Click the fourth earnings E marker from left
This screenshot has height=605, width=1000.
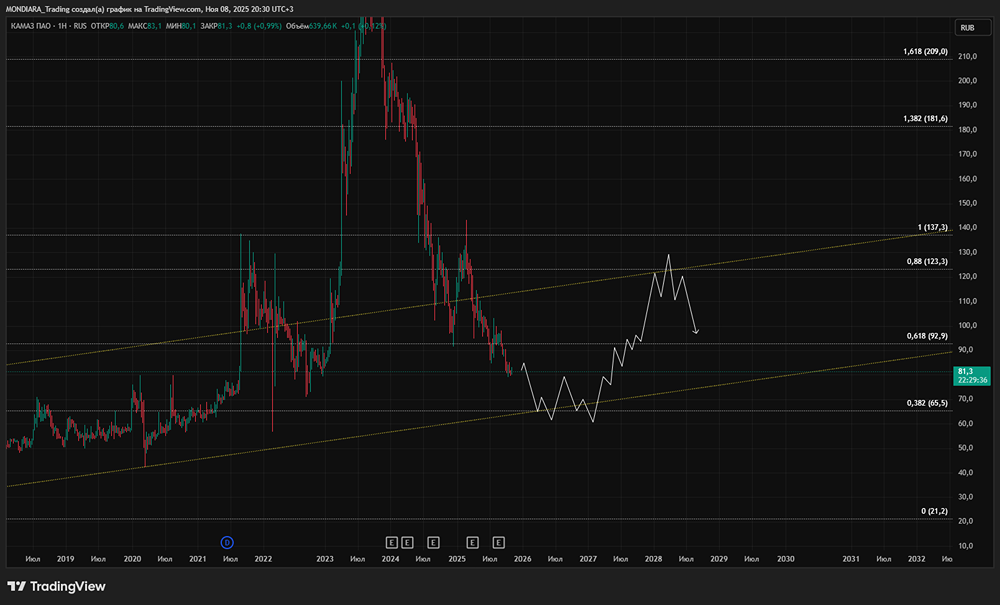(x=473, y=542)
